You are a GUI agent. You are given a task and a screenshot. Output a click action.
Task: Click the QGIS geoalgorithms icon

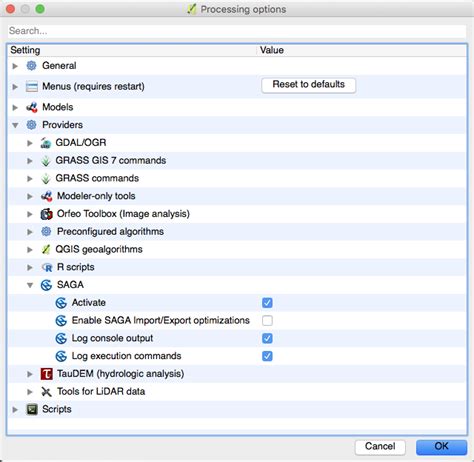coord(46,249)
